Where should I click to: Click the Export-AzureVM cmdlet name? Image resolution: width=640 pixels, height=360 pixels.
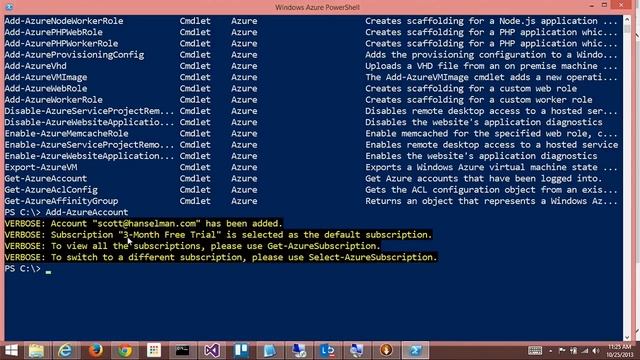(41, 167)
